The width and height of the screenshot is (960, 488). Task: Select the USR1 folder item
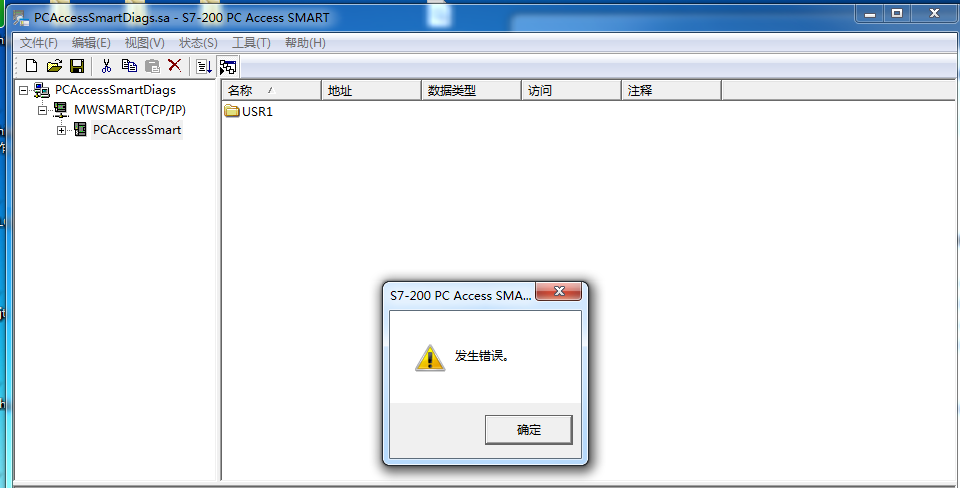(x=249, y=111)
